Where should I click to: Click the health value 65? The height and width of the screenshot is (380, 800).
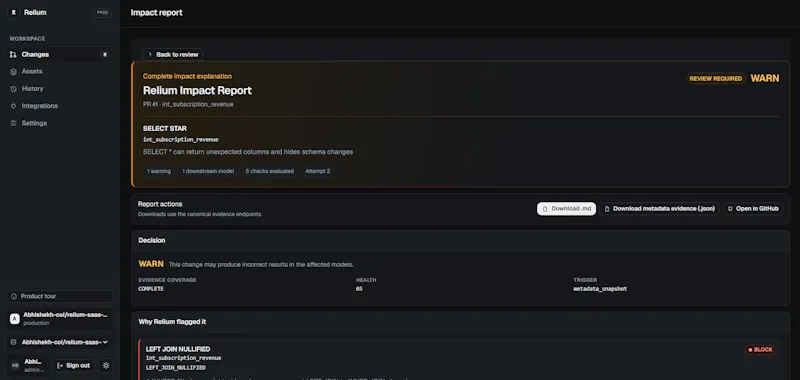click(x=359, y=289)
